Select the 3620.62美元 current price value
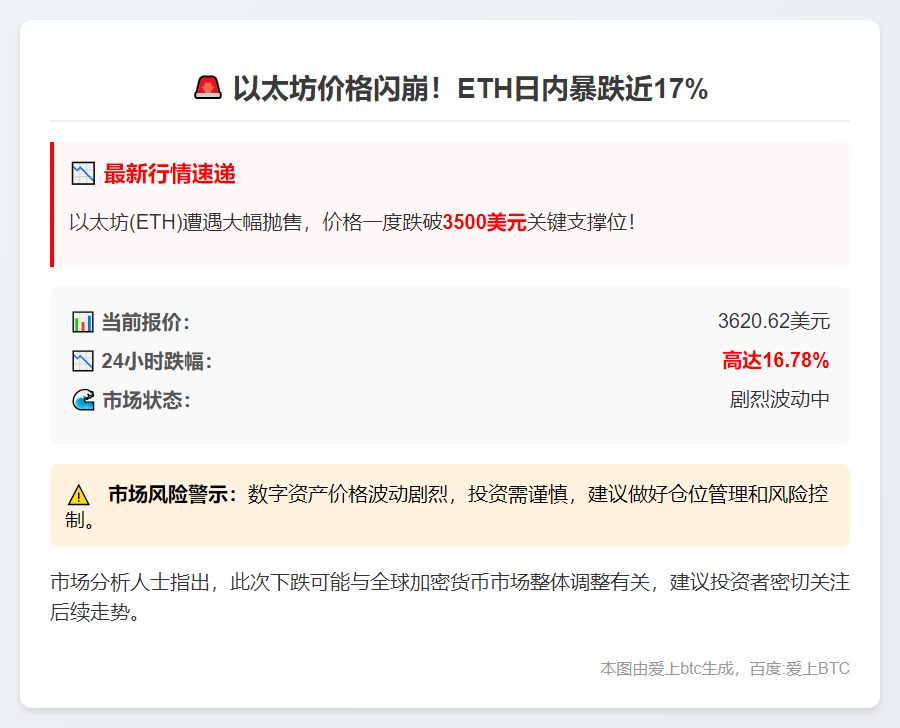This screenshot has width=900, height=728. point(773,322)
